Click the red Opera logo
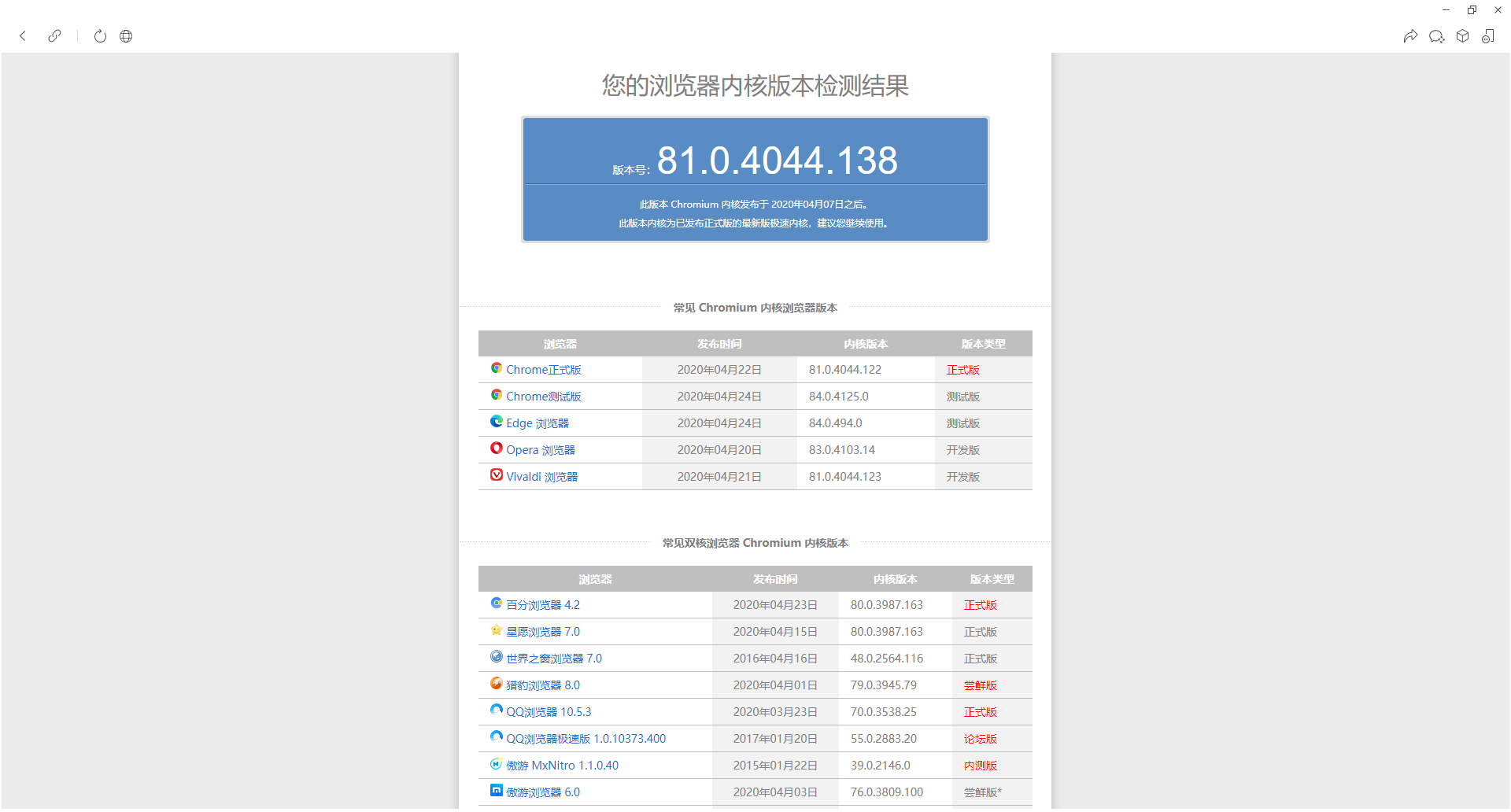Screen dimensions: 1511x812 pyautogui.click(x=497, y=448)
